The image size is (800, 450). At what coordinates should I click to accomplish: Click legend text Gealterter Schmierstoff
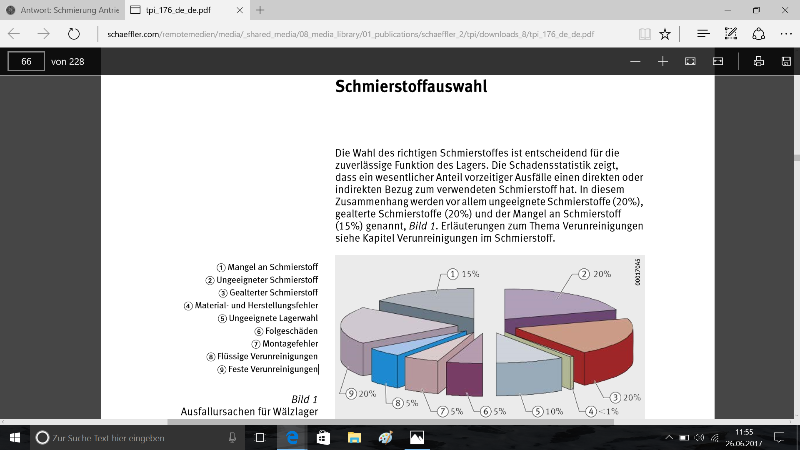click(x=273, y=292)
